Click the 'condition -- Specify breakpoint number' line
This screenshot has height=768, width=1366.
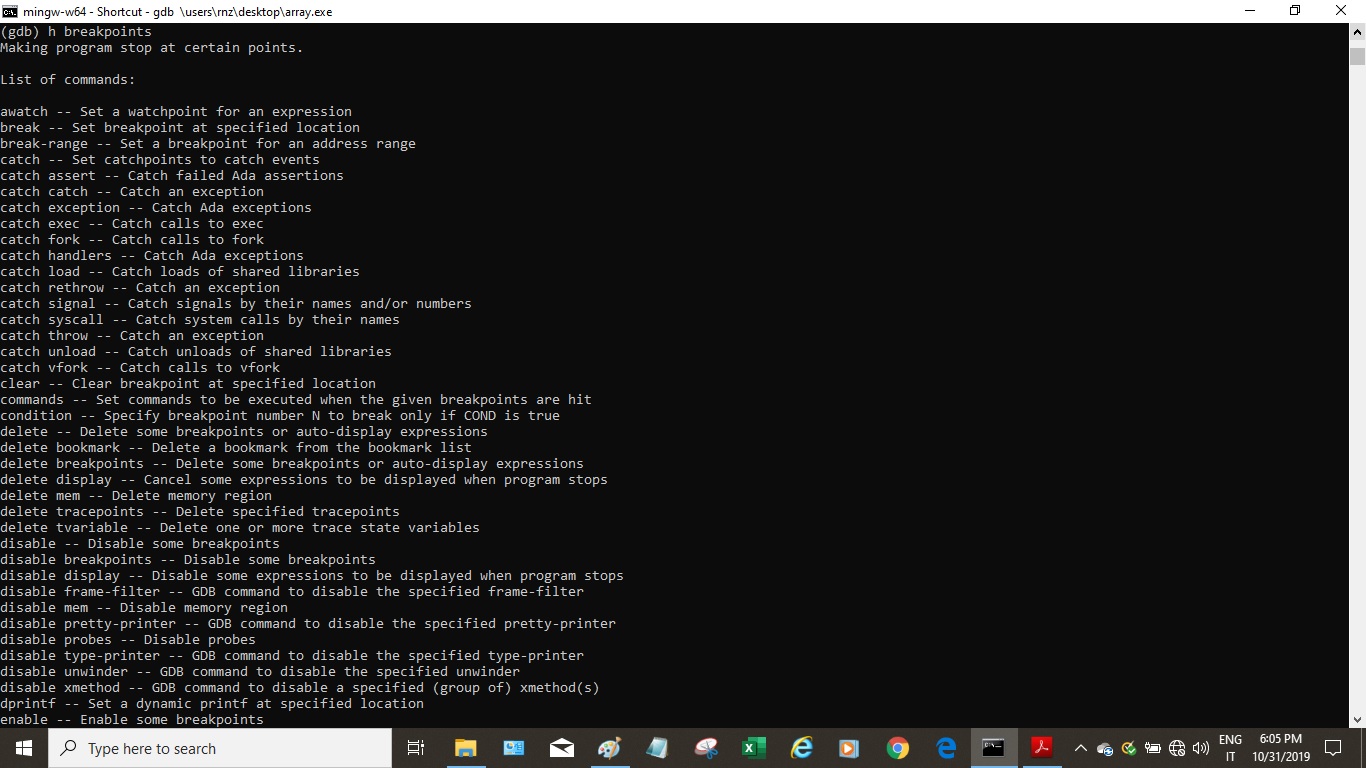pyautogui.click(x=280, y=416)
